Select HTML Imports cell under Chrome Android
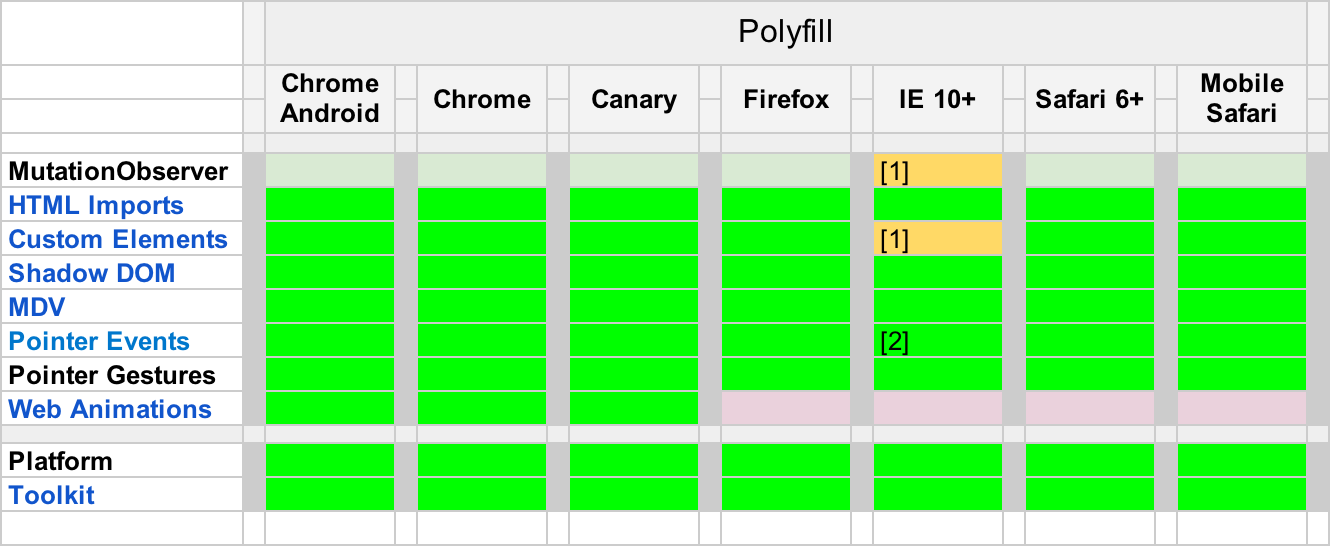This screenshot has height=546, width=1332. [x=330, y=205]
